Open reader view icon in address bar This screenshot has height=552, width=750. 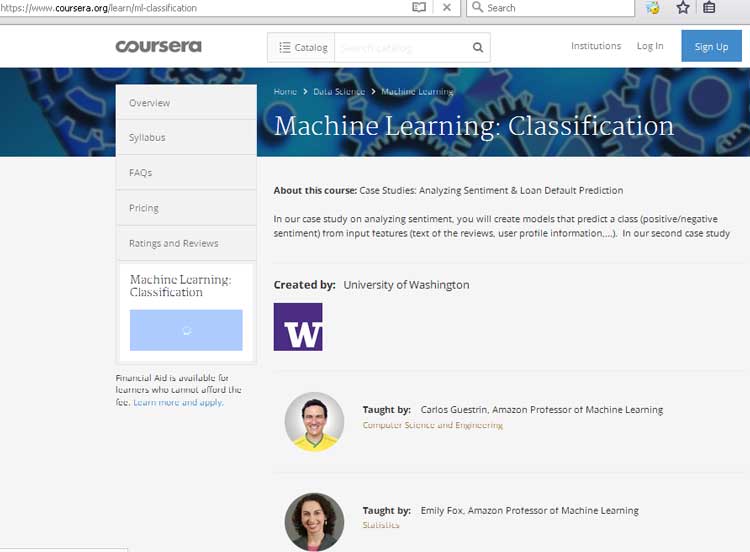point(419,7)
